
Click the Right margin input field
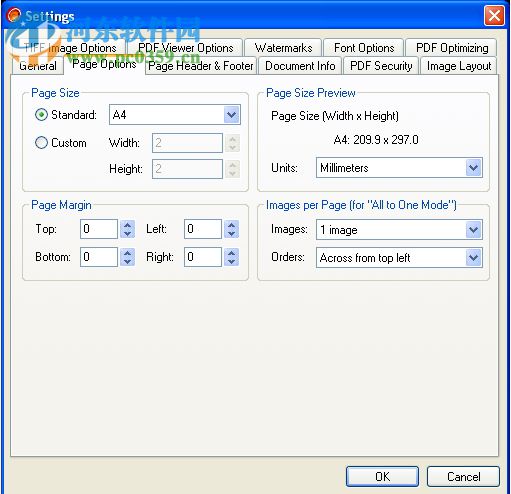click(x=203, y=257)
